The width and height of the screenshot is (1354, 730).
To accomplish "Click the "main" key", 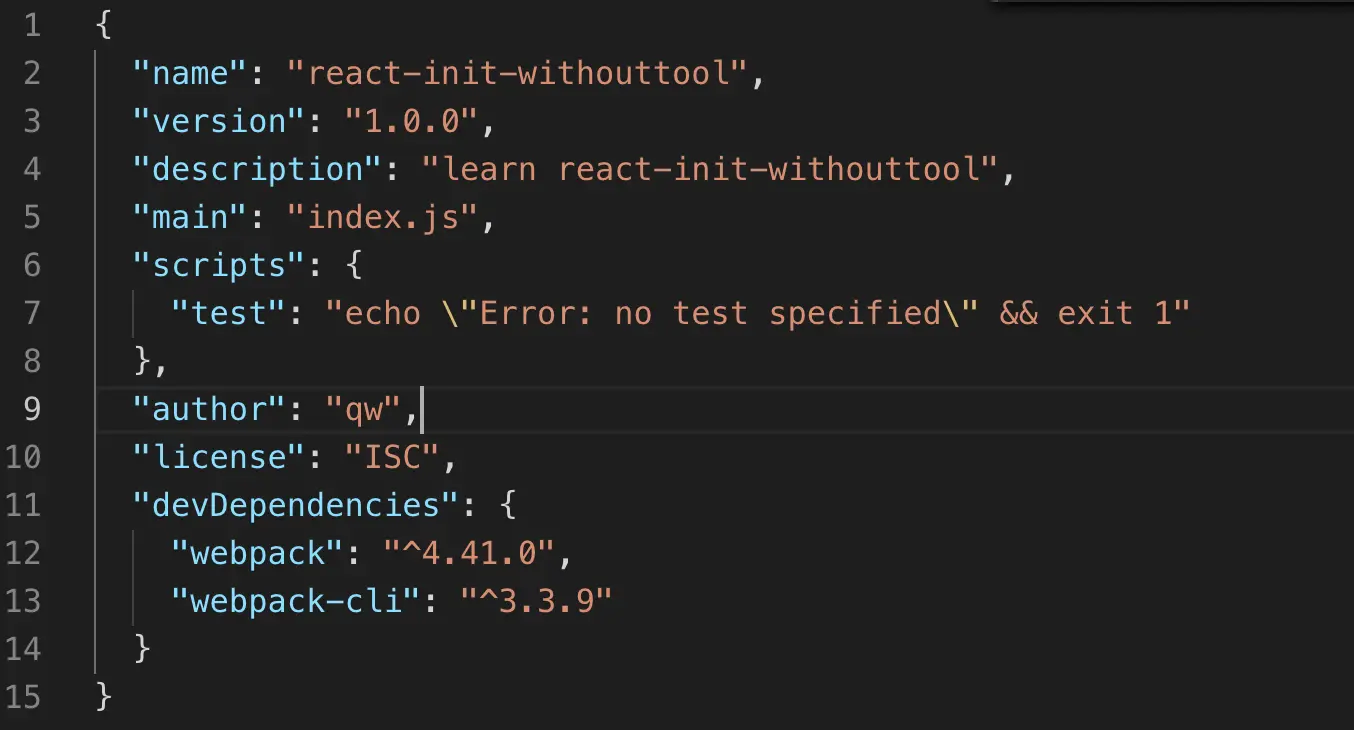I will (192, 217).
